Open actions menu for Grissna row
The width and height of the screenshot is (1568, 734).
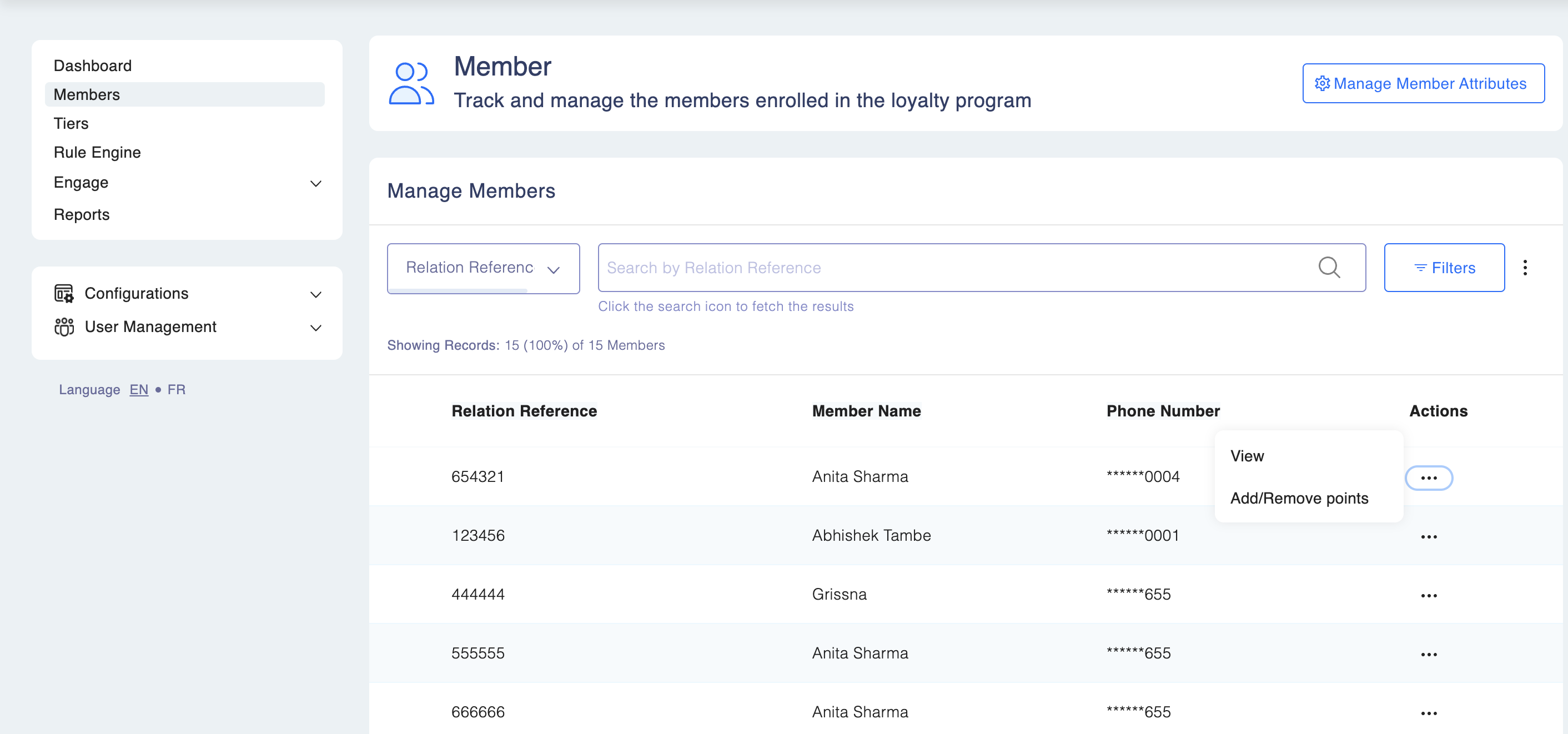[x=1428, y=595]
